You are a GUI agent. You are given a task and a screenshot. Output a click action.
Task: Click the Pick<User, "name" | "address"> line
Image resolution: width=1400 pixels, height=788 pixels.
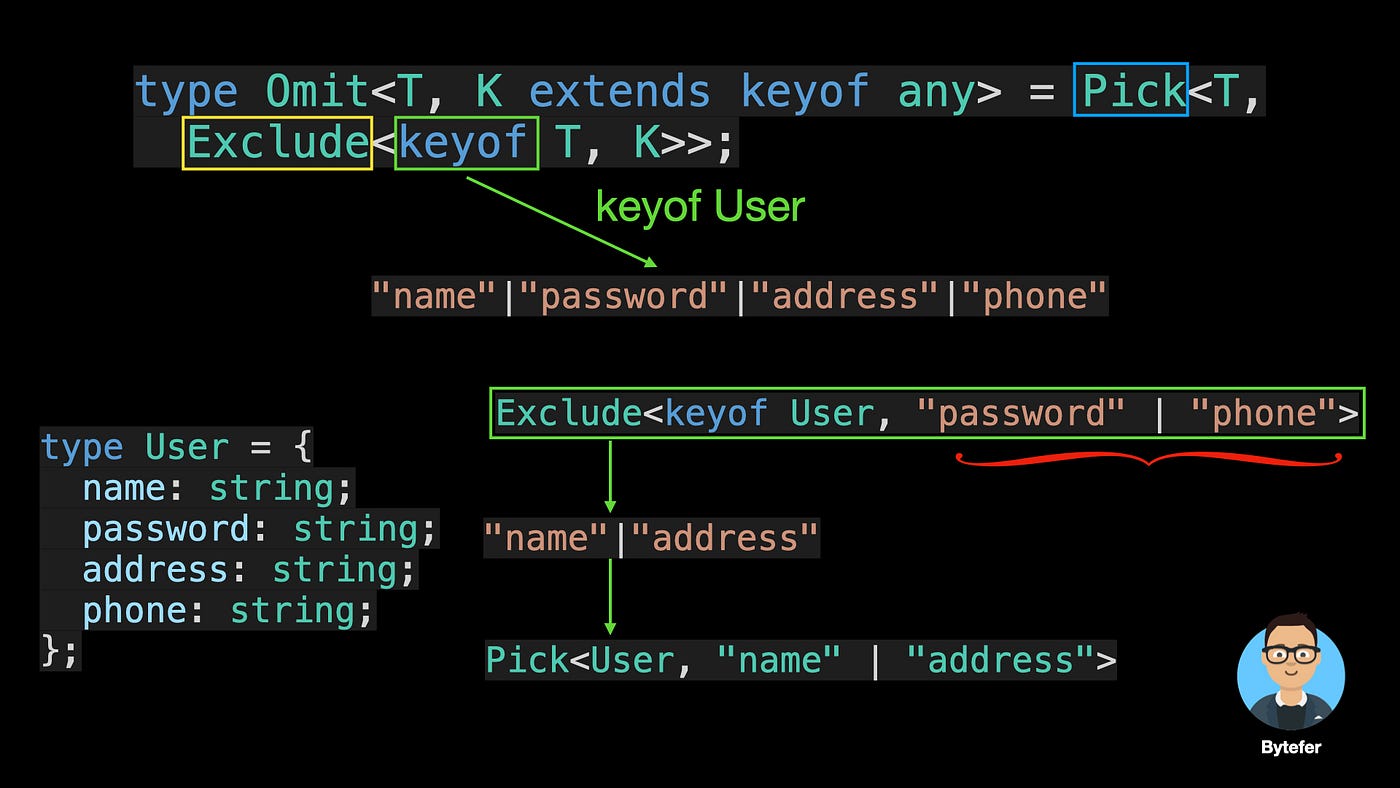tap(800, 660)
